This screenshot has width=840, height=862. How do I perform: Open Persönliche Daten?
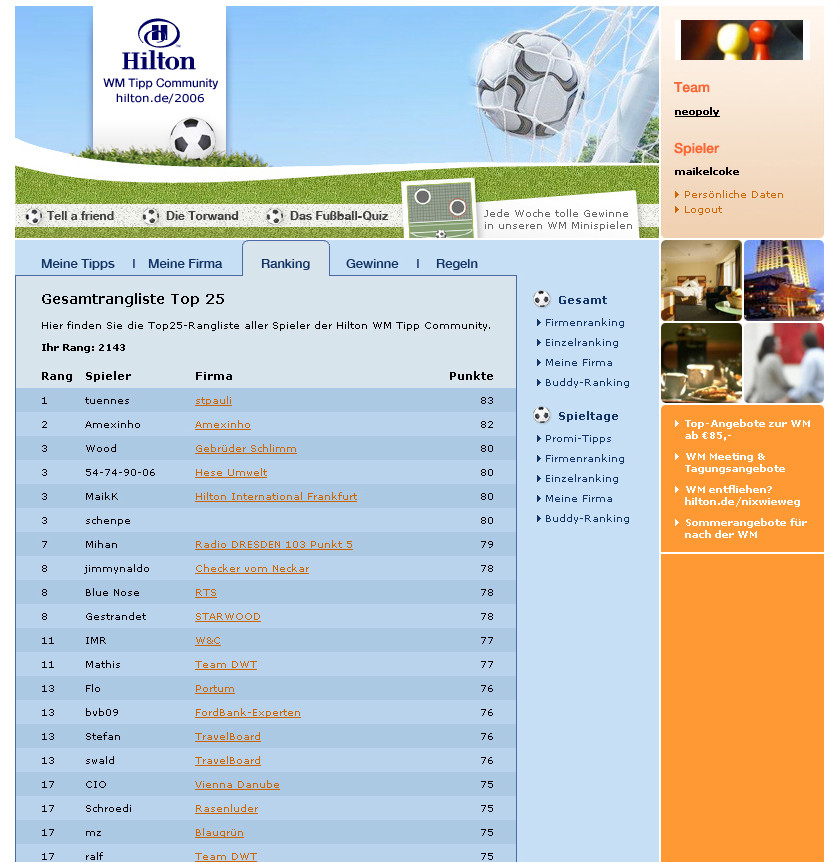(x=734, y=195)
